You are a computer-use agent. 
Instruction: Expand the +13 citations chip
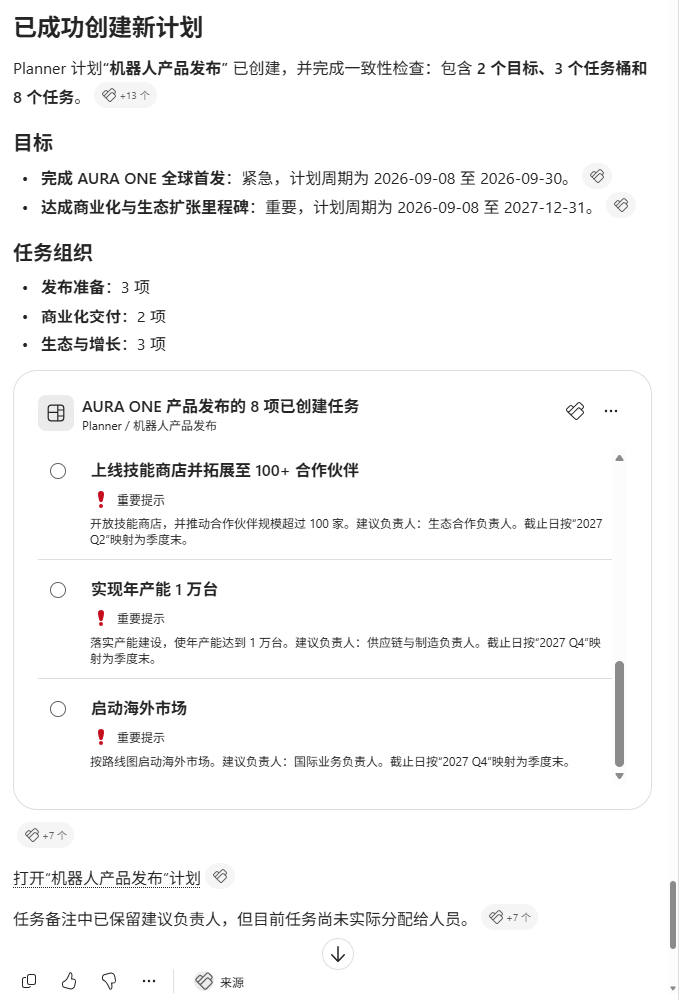[126, 95]
